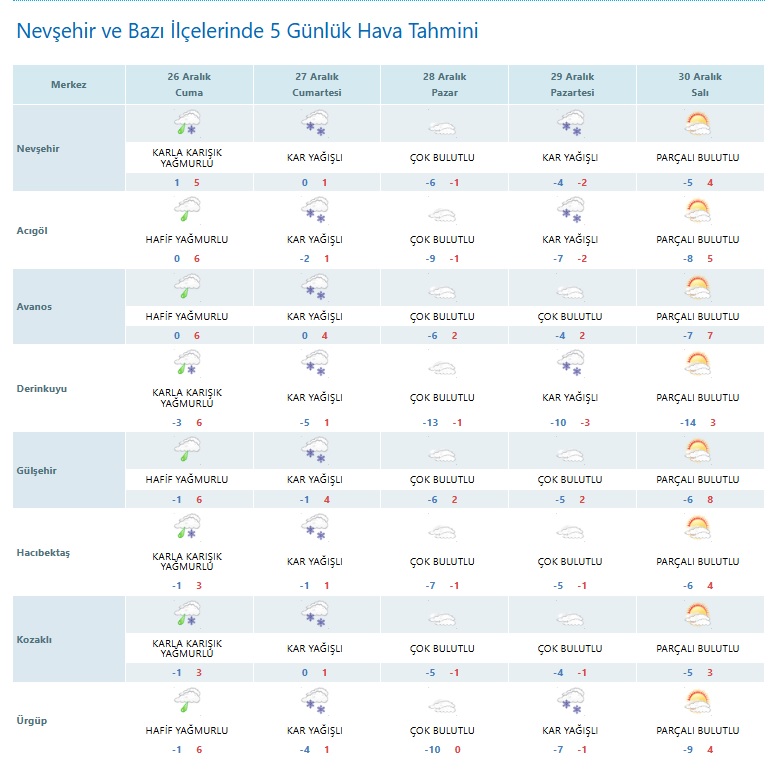Select the 28 Aralık Pazar column header

pos(442,84)
